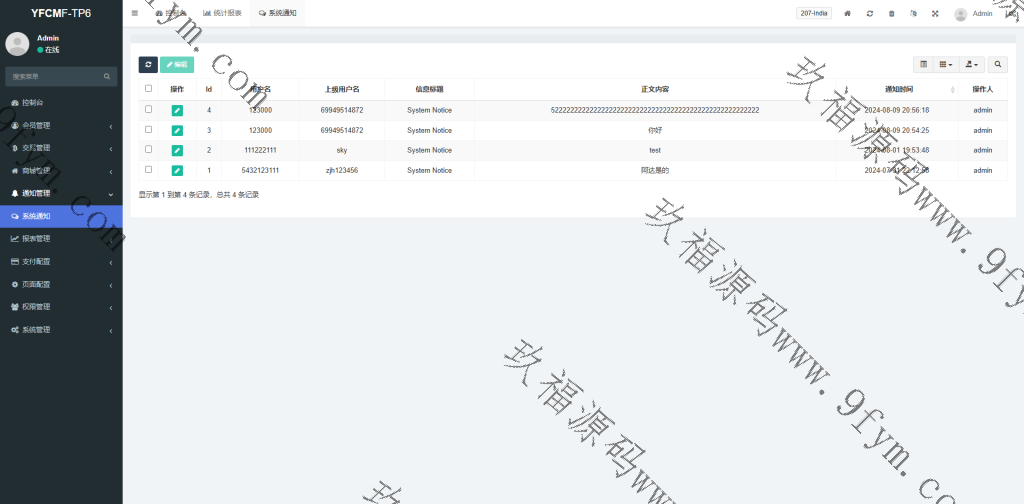Image resolution: width=1024 pixels, height=504 pixels.
Task: Open the table search magnifier button
Action: pyautogui.click(x=998, y=64)
